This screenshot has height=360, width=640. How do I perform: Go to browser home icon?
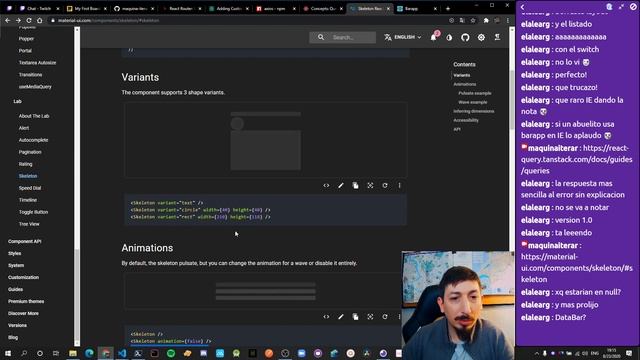39,20
